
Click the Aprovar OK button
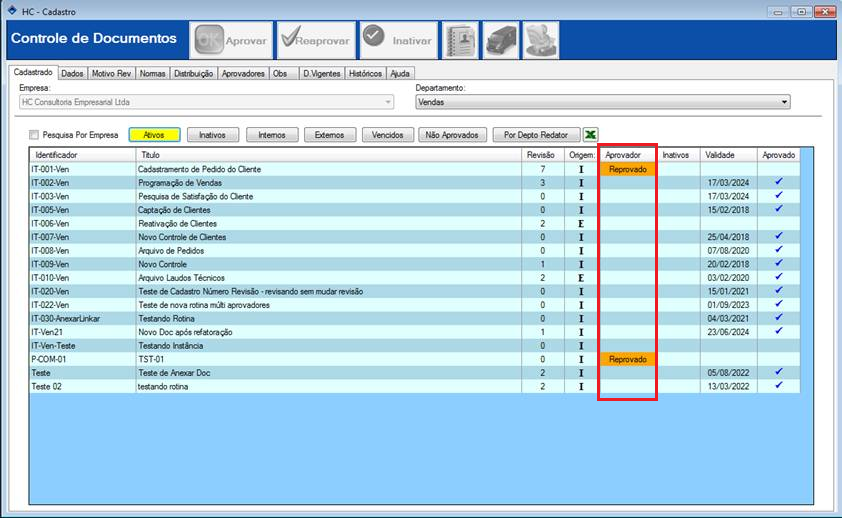point(231,40)
